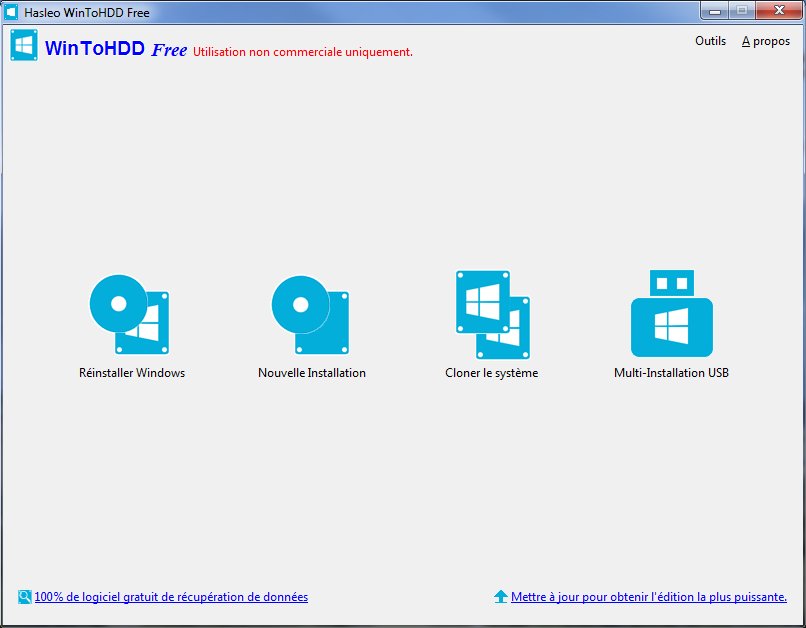Click the WinToHDD logo in header

24,45
